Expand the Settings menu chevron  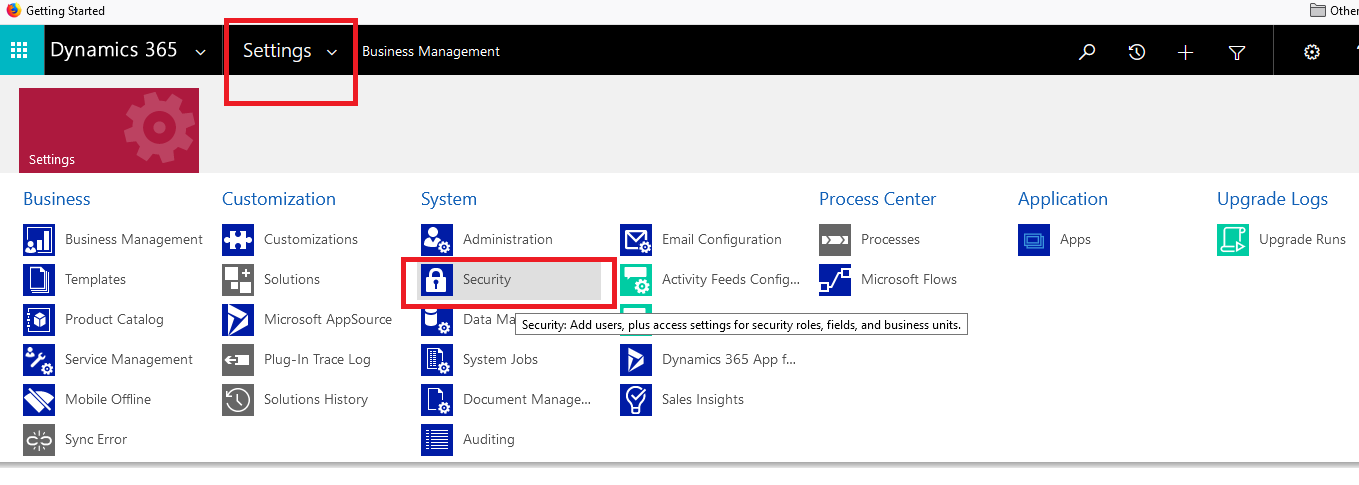(x=332, y=52)
